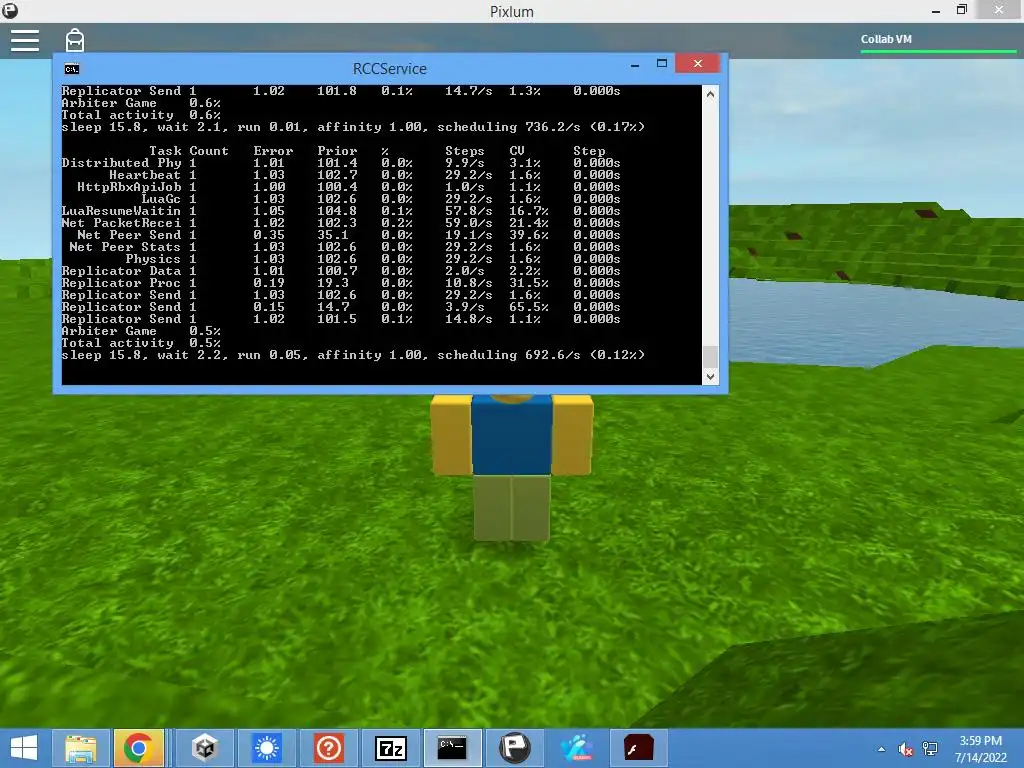Click the RCCService console scrollbar thumb
Viewport: 1024px width, 768px height.
711,357
